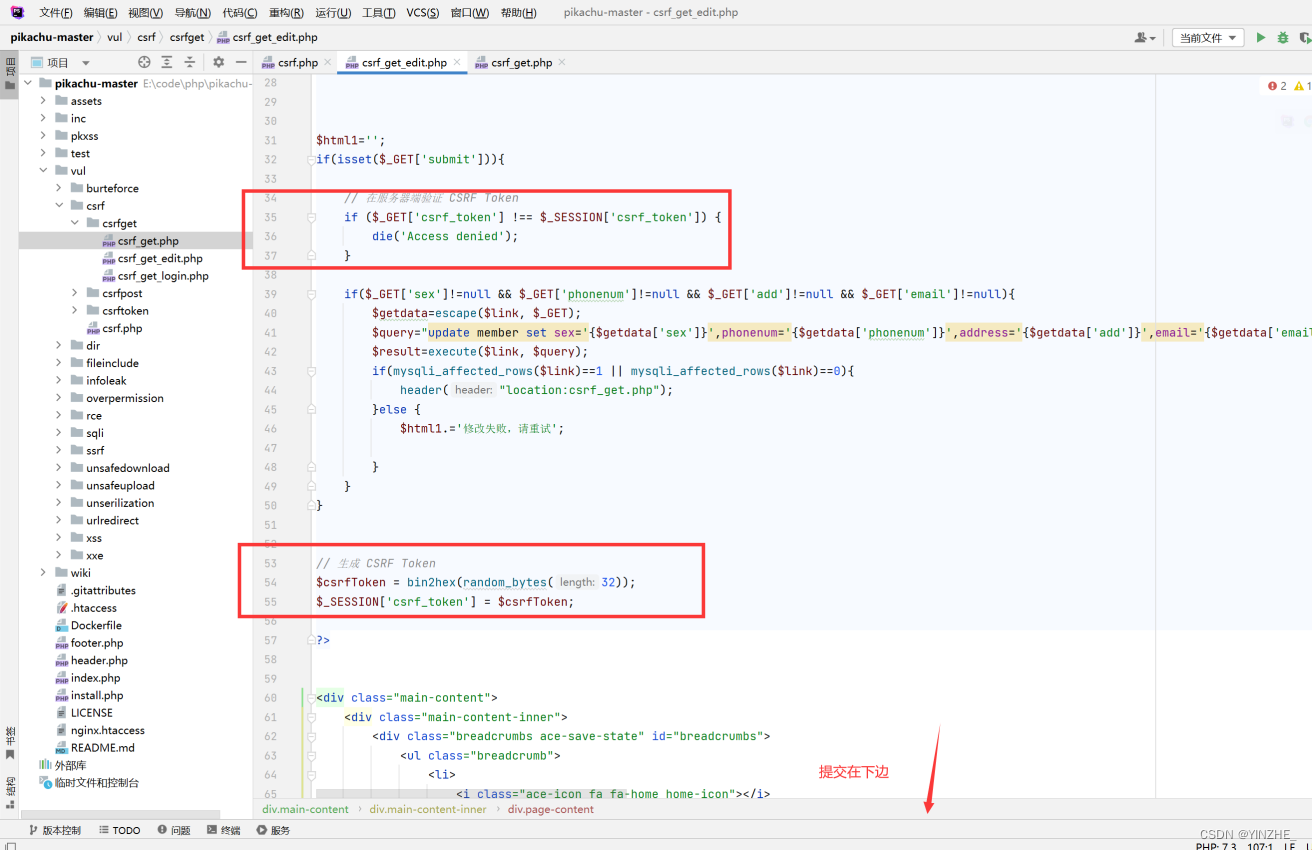This screenshot has height=850, width=1312.
Task: Expand the 外部库 external libraries node
Action: coord(62,765)
